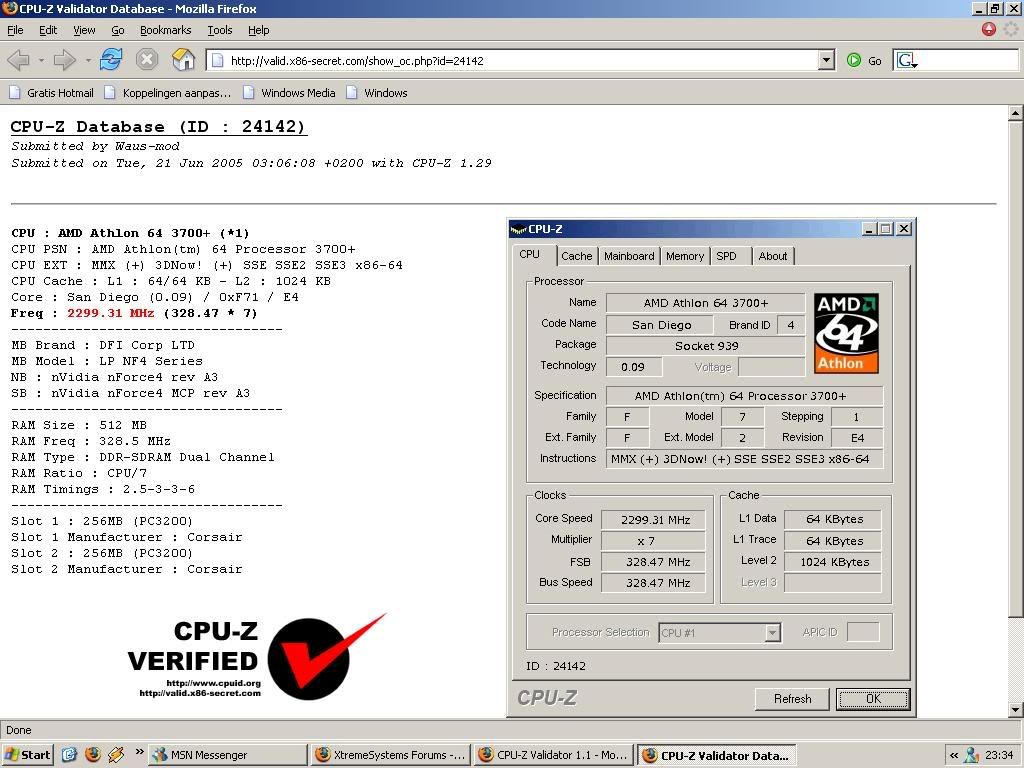This screenshot has height=768, width=1024.
Task: Open the Koppelingen aanpas... bookmark
Action: coord(168,93)
